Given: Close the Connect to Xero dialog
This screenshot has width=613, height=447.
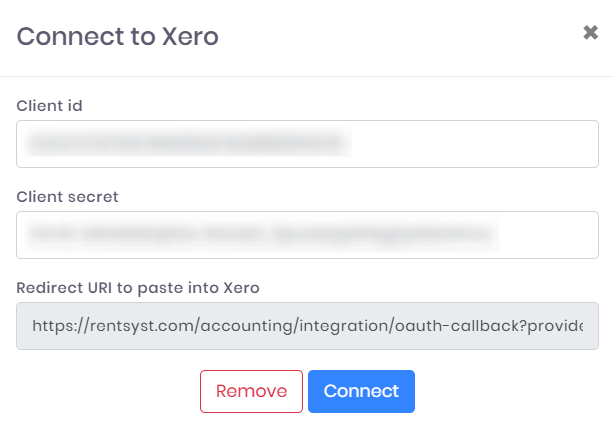Looking at the screenshot, I should (x=590, y=33).
